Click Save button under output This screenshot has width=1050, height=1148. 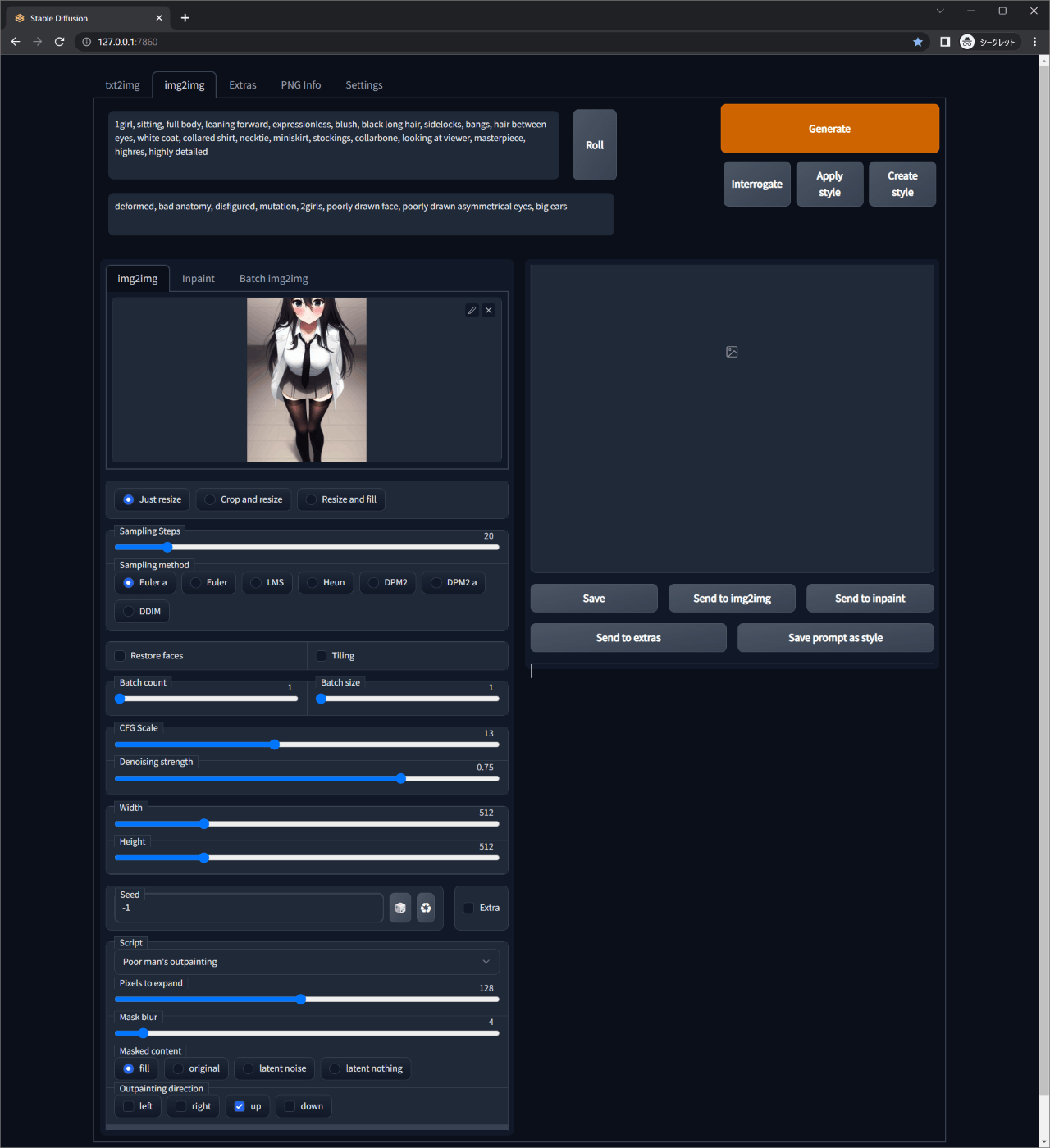[594, 599]
